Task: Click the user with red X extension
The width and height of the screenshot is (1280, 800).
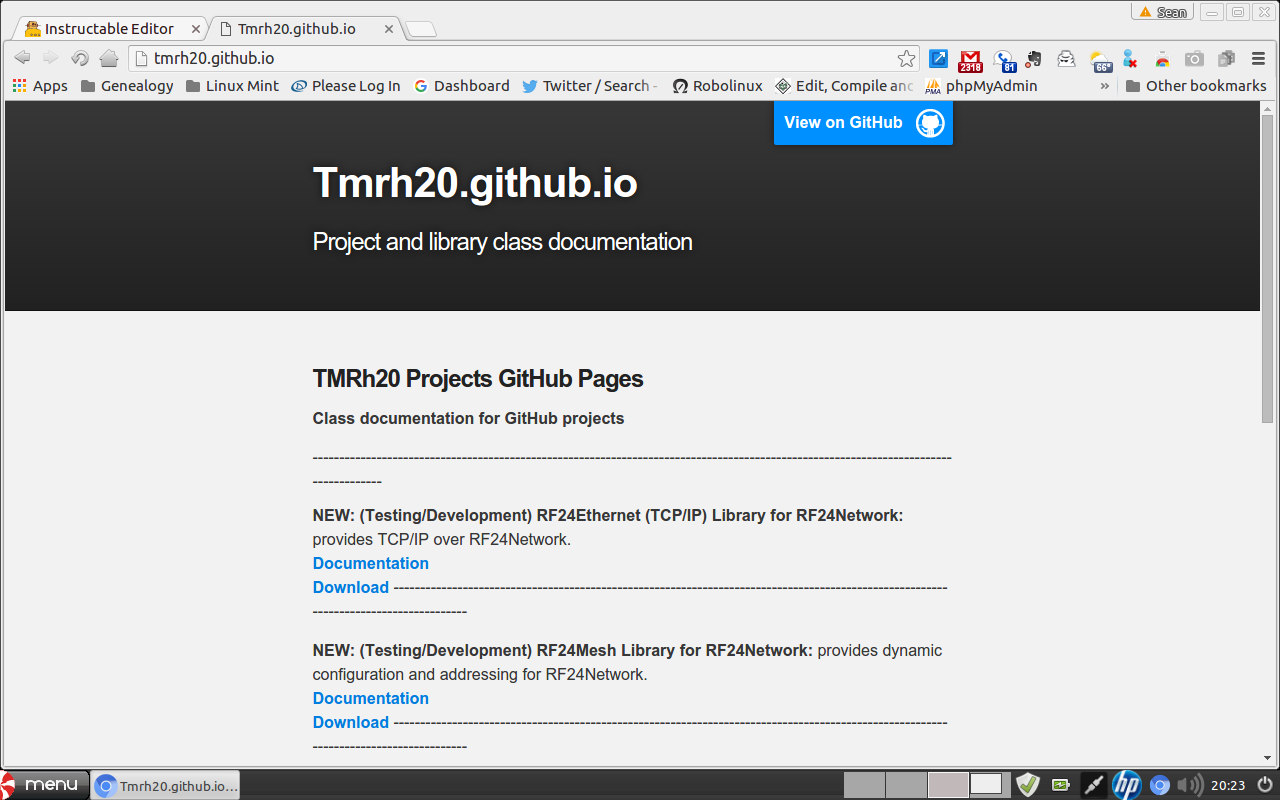Action: (x=1130, y=58)
